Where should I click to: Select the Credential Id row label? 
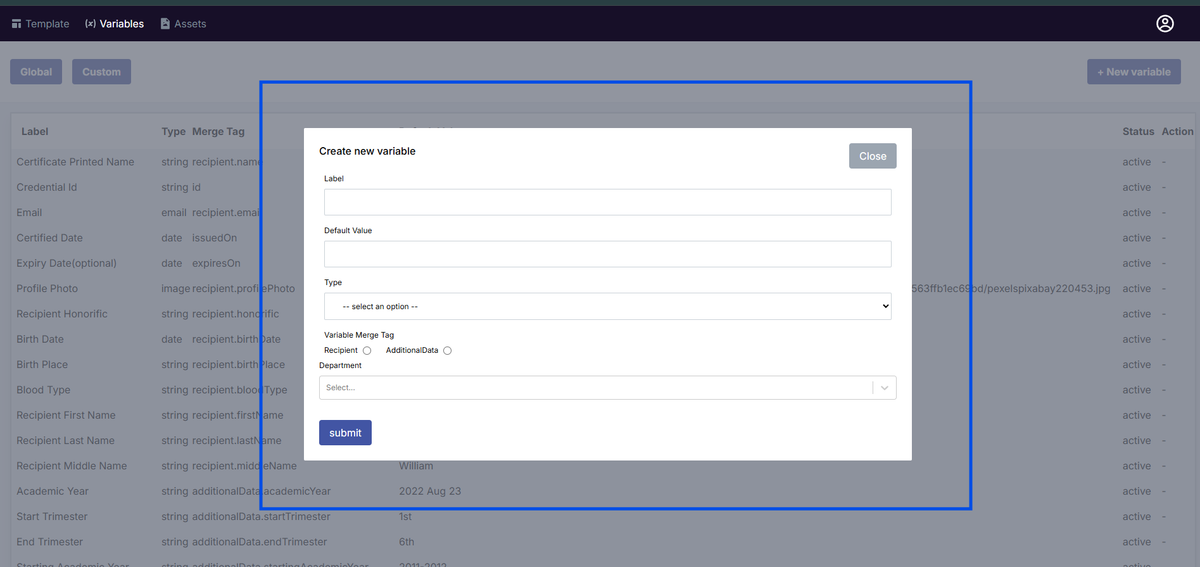[46, 187]
